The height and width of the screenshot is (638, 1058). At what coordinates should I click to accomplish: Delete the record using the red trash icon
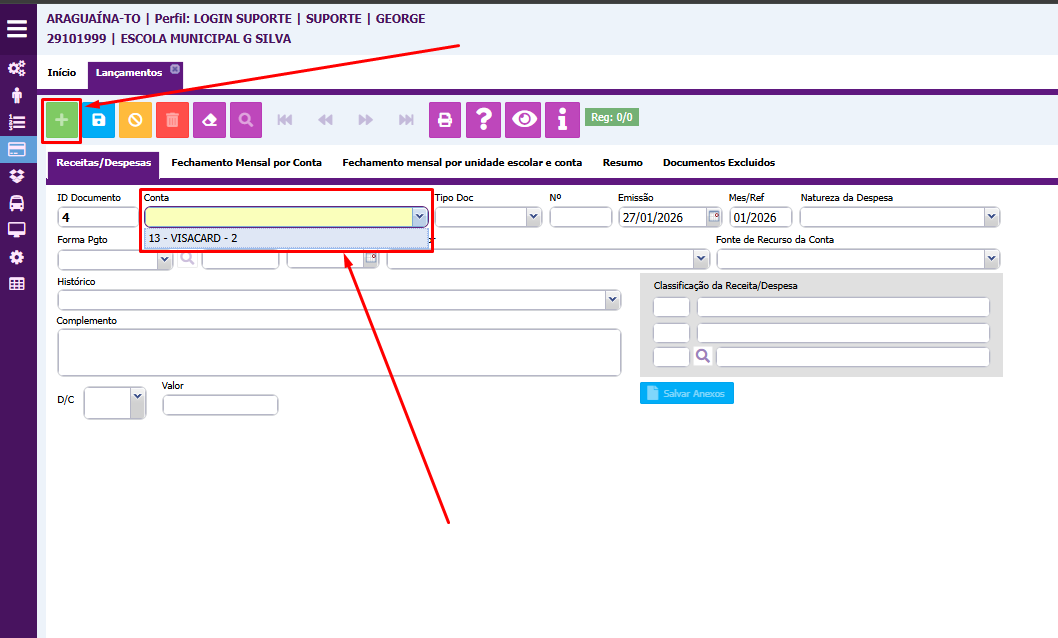coord(172,120)
